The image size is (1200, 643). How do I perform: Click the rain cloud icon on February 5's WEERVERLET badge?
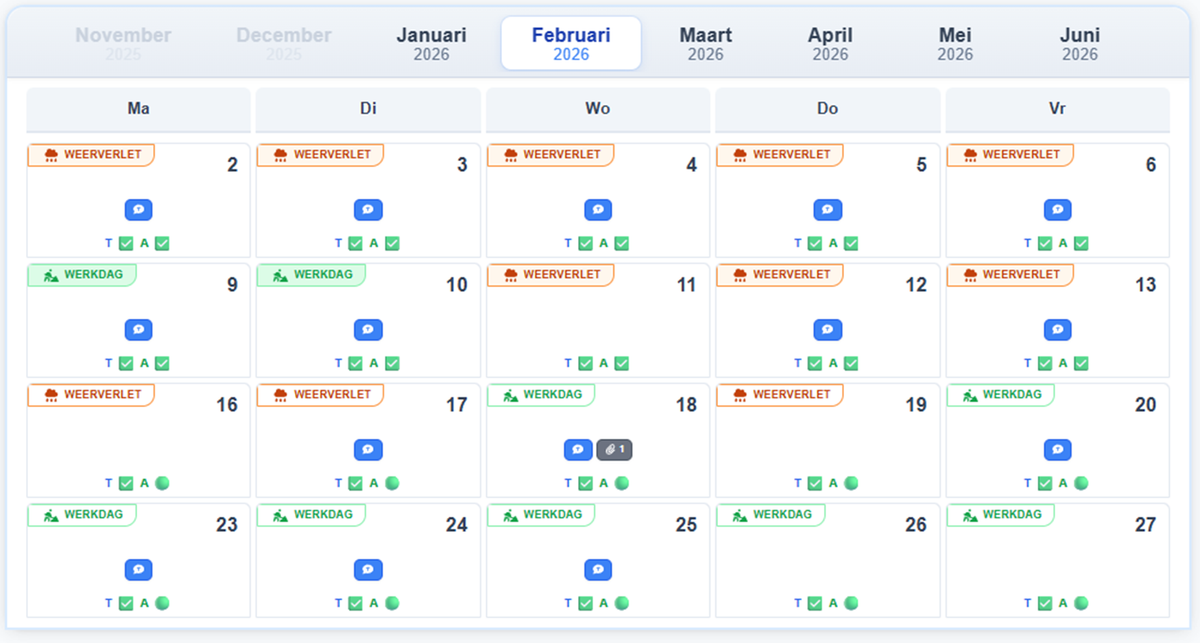[x=742, y=155]
